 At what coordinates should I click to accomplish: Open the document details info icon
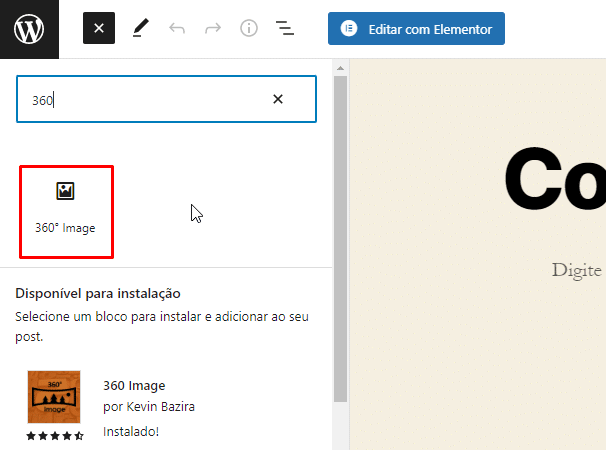click(248, 29)
